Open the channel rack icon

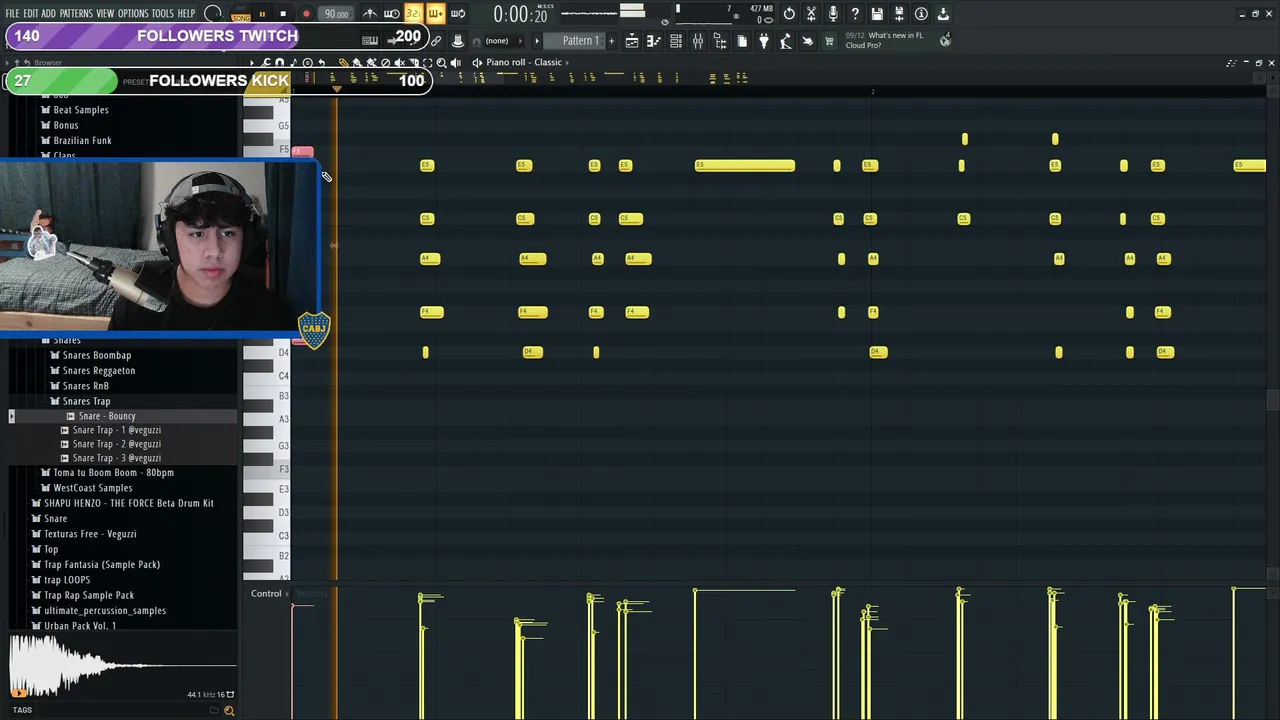coord(676,41)
